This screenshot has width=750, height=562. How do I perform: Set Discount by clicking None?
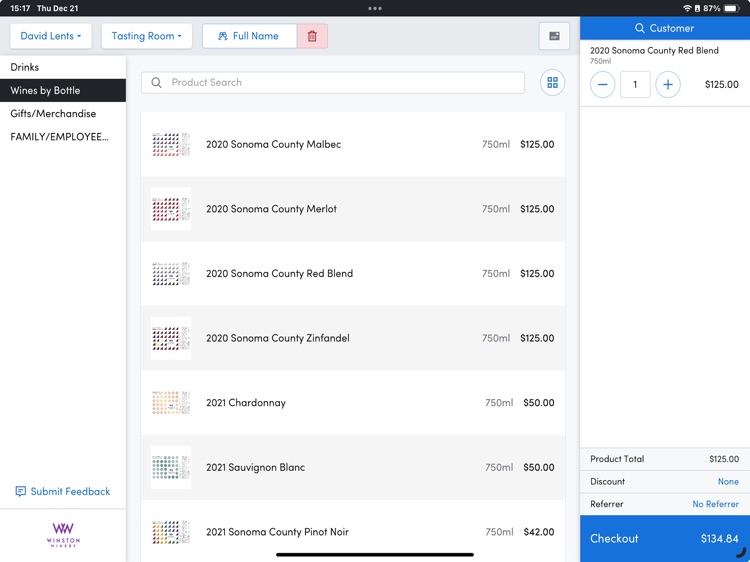(728, 482)
